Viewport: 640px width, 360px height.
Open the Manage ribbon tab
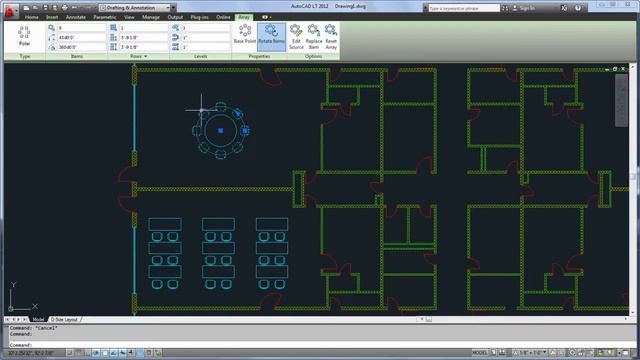point(151,17)
